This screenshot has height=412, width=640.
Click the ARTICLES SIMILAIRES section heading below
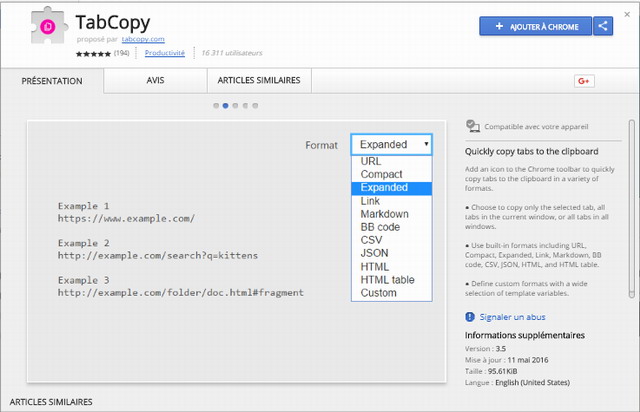pyautogui.click(x=51, y=402)
